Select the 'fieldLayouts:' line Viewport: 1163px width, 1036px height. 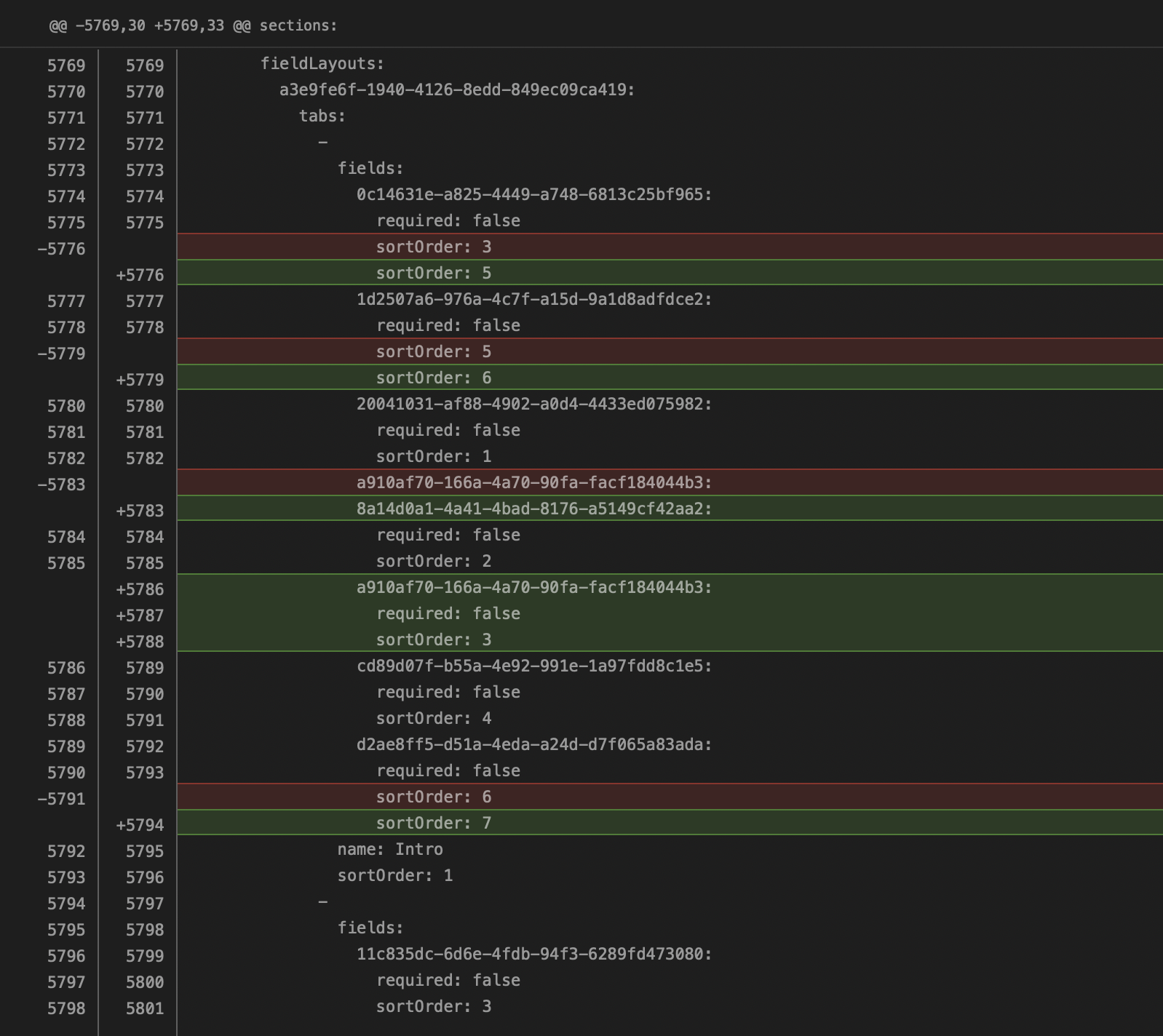click(322, 64)
